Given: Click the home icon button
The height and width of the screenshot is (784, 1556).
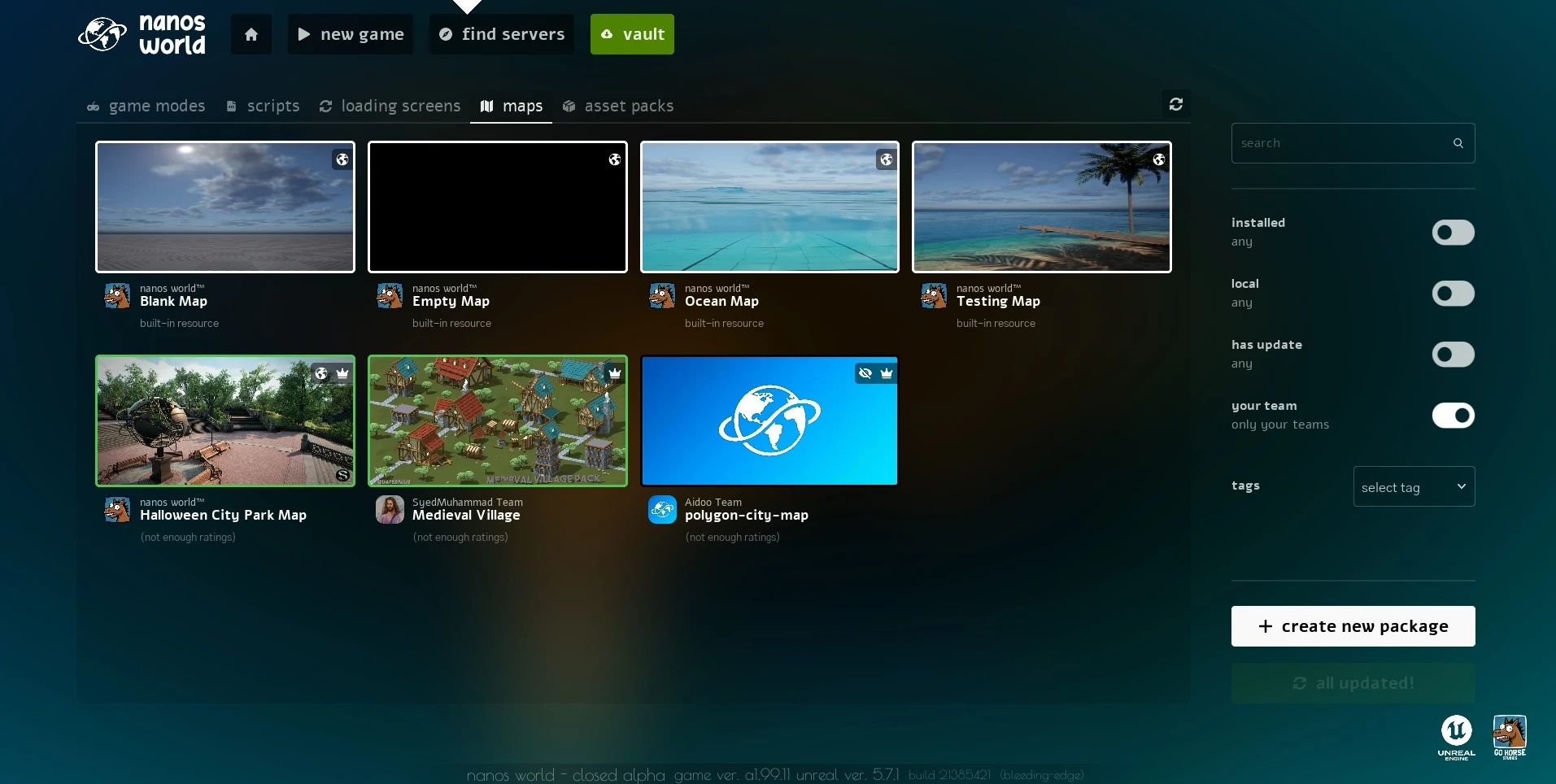Looking at the screenshot, I should coord(251,34).
